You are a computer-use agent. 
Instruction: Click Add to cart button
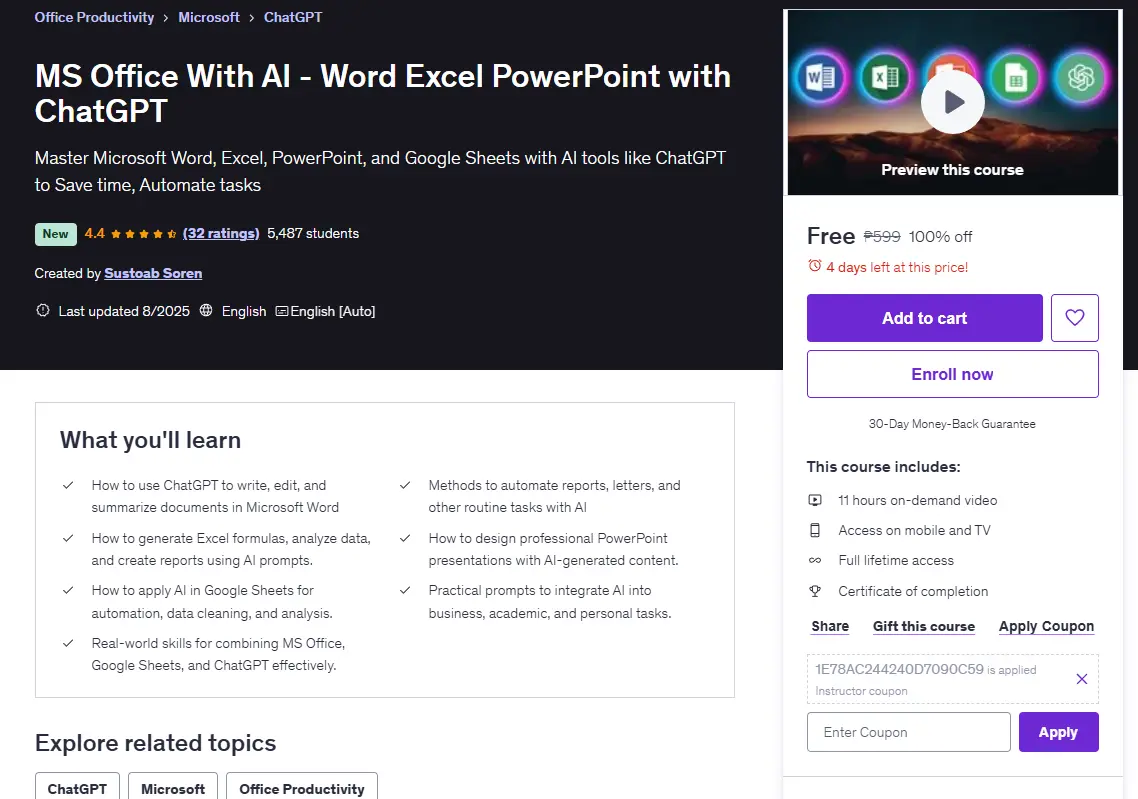point(925,318)
